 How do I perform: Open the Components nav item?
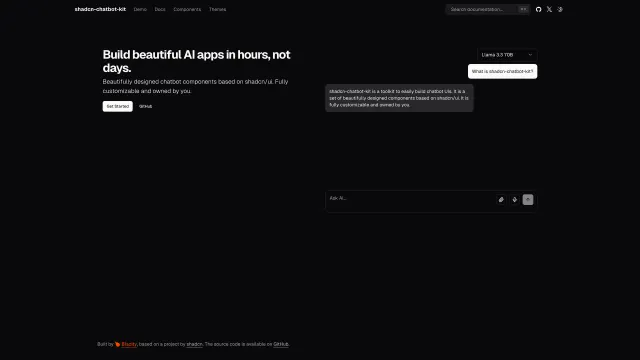click(x=187, y=9)
